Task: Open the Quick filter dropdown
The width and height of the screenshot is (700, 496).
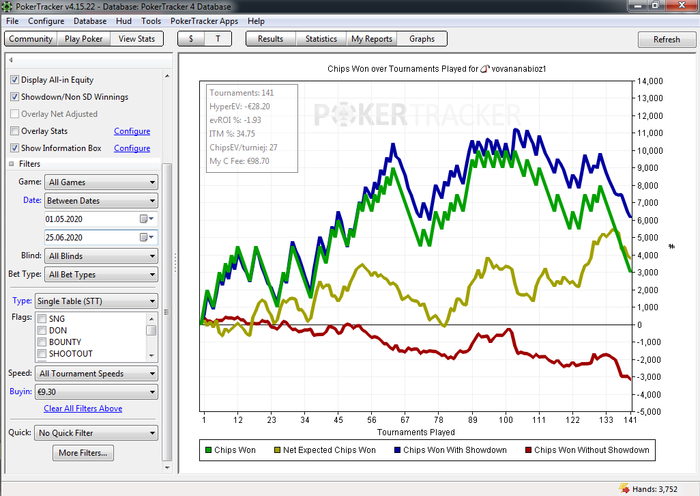Action: (96, 433)
